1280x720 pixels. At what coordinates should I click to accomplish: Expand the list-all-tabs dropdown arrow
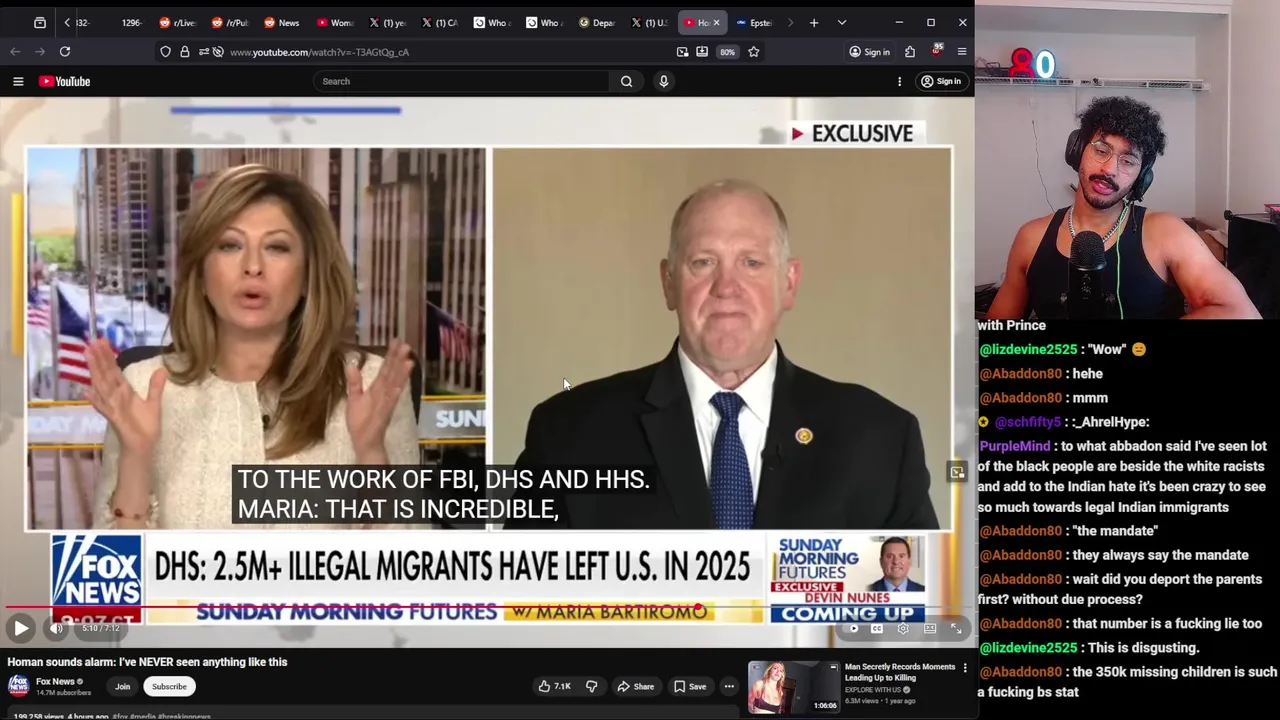tap(842, 22)
